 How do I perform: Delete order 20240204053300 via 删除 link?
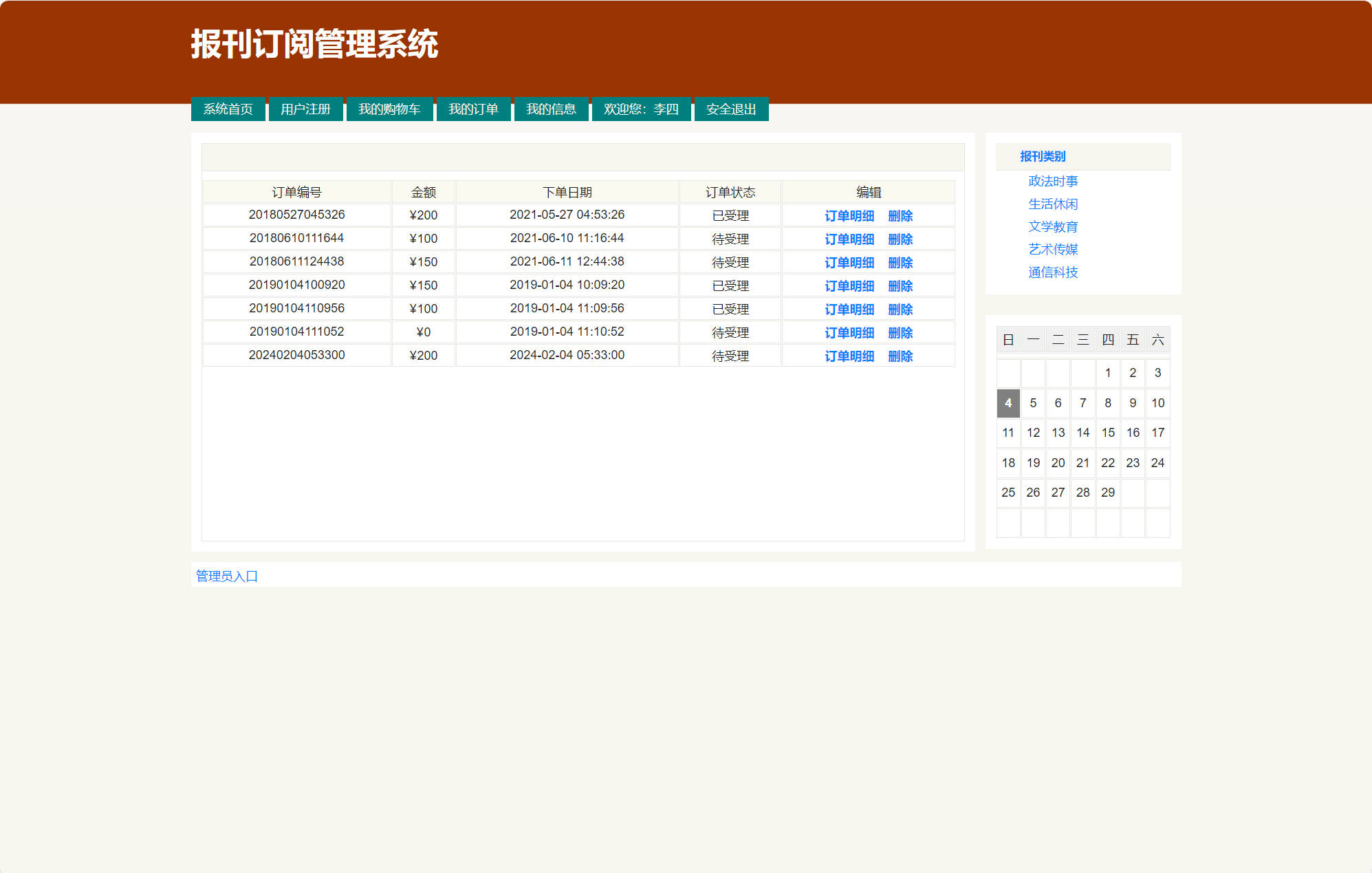[x=900, y=356]
